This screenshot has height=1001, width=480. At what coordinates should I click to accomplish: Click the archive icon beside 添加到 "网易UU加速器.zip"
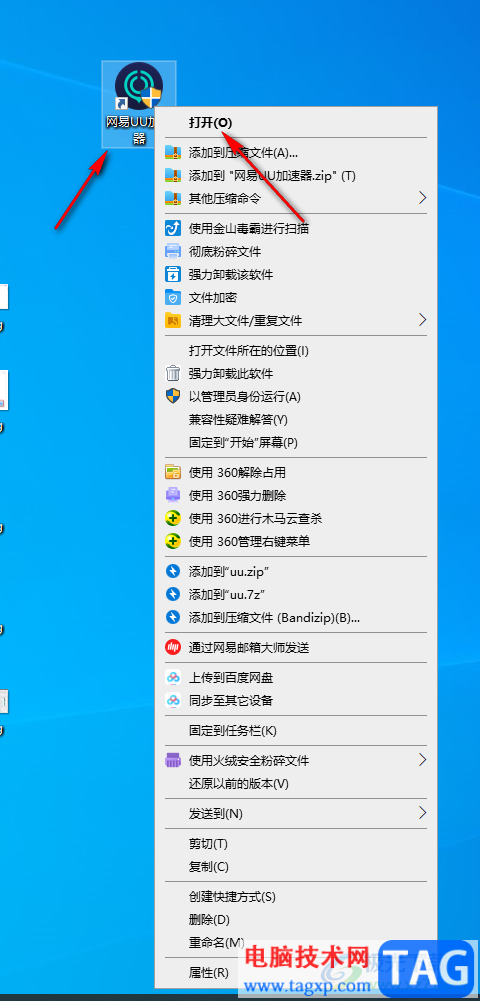point(173,176)
